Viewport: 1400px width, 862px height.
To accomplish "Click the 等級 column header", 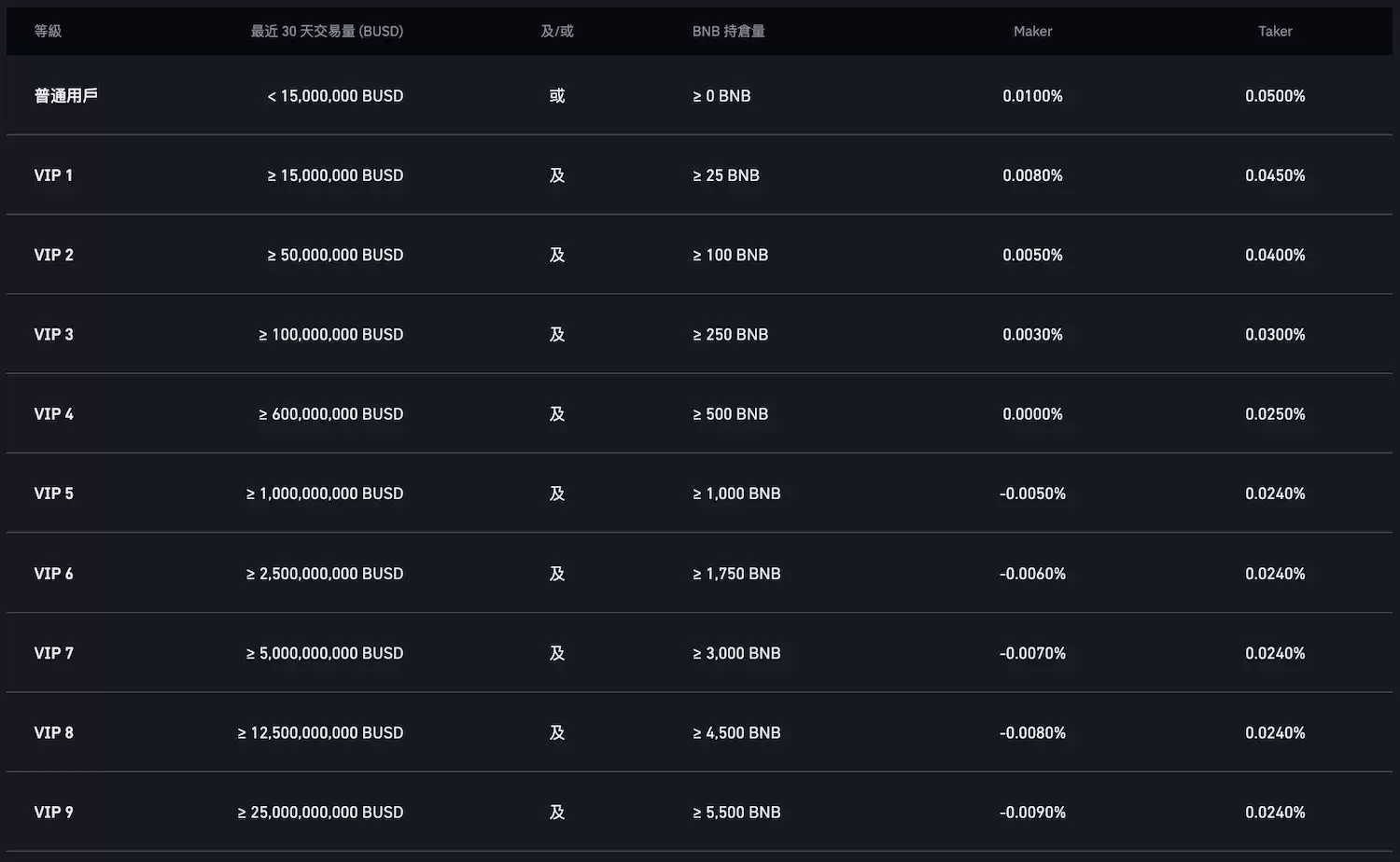I will tap(48, 31).
